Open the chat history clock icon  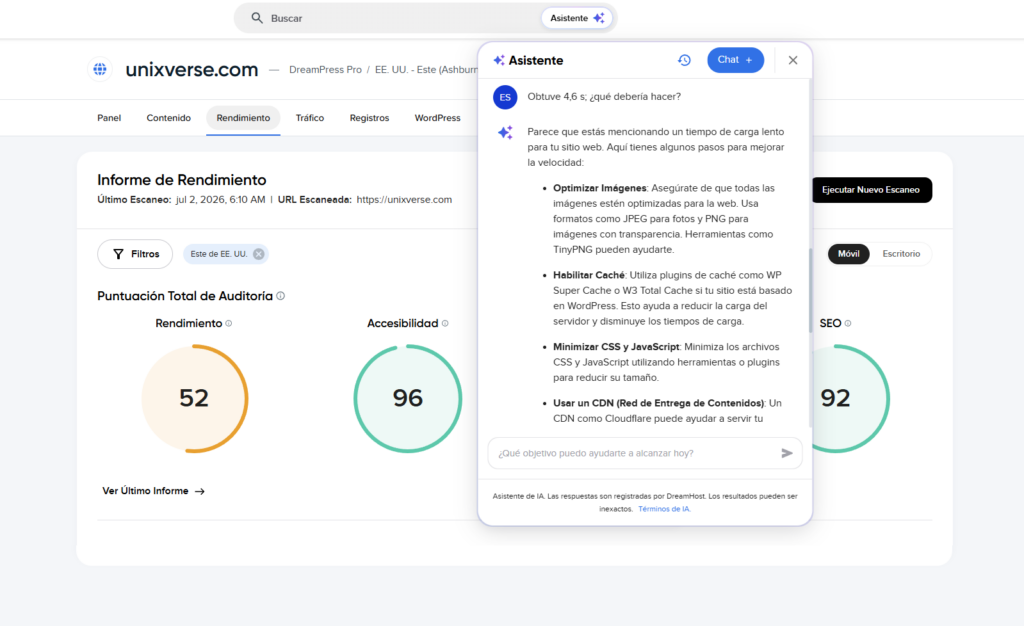[684, 60]
